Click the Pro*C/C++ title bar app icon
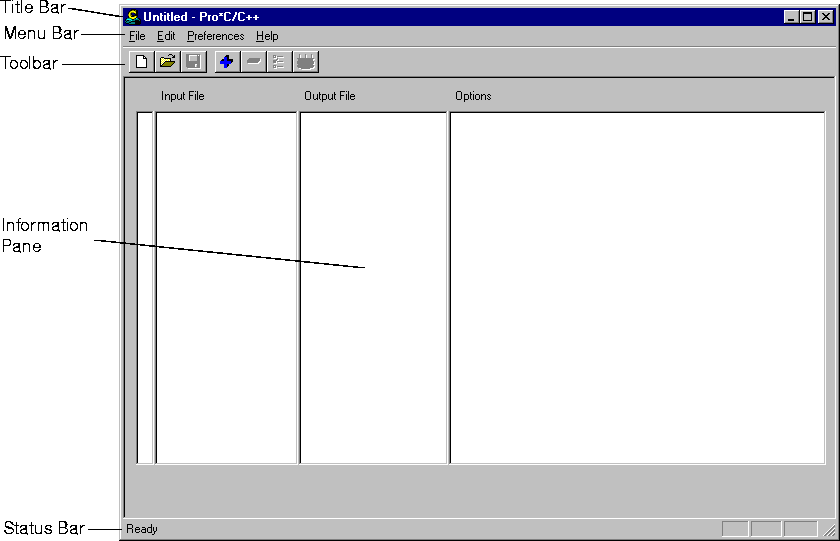Screen dimensions: 840x541 pos(133,17)
